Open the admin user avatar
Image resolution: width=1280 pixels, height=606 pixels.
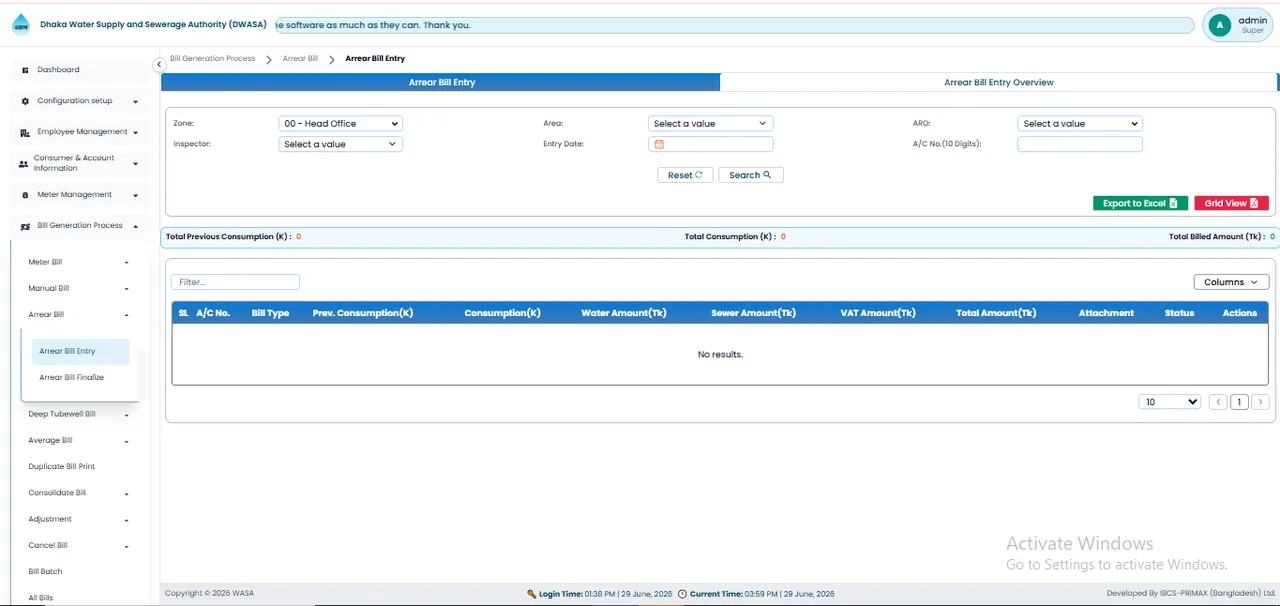click(1218, 26)
